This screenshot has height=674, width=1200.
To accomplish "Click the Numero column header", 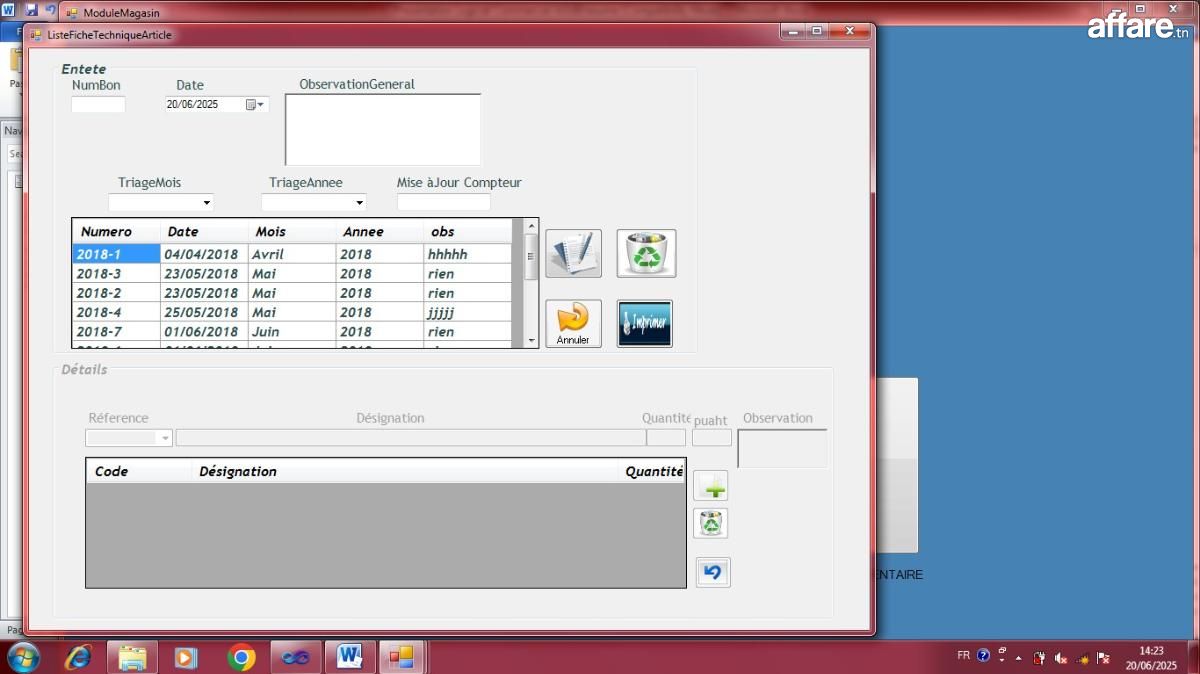I will click(116, 231).
